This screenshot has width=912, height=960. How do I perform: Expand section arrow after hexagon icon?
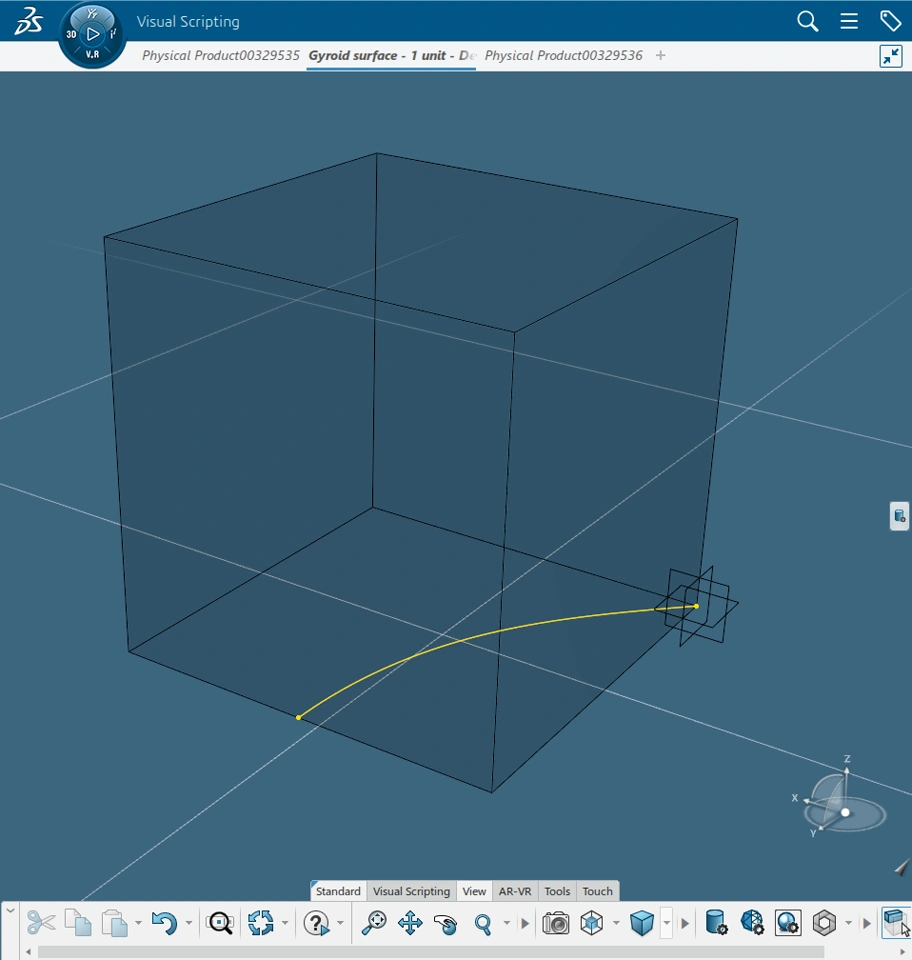point(866,923)
